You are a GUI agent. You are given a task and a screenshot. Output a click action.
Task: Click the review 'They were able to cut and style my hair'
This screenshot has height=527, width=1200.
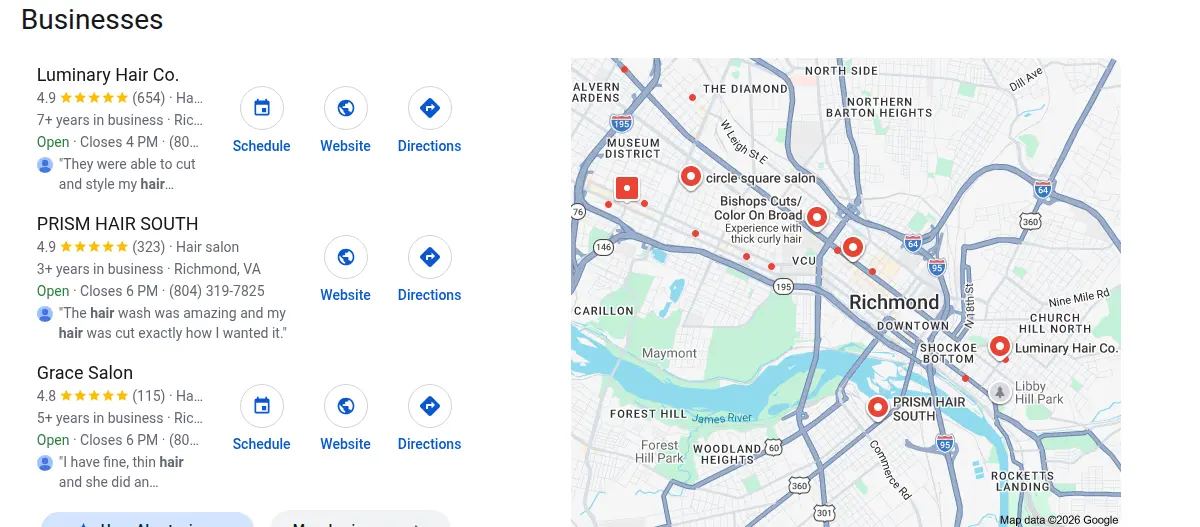[127, 174]
